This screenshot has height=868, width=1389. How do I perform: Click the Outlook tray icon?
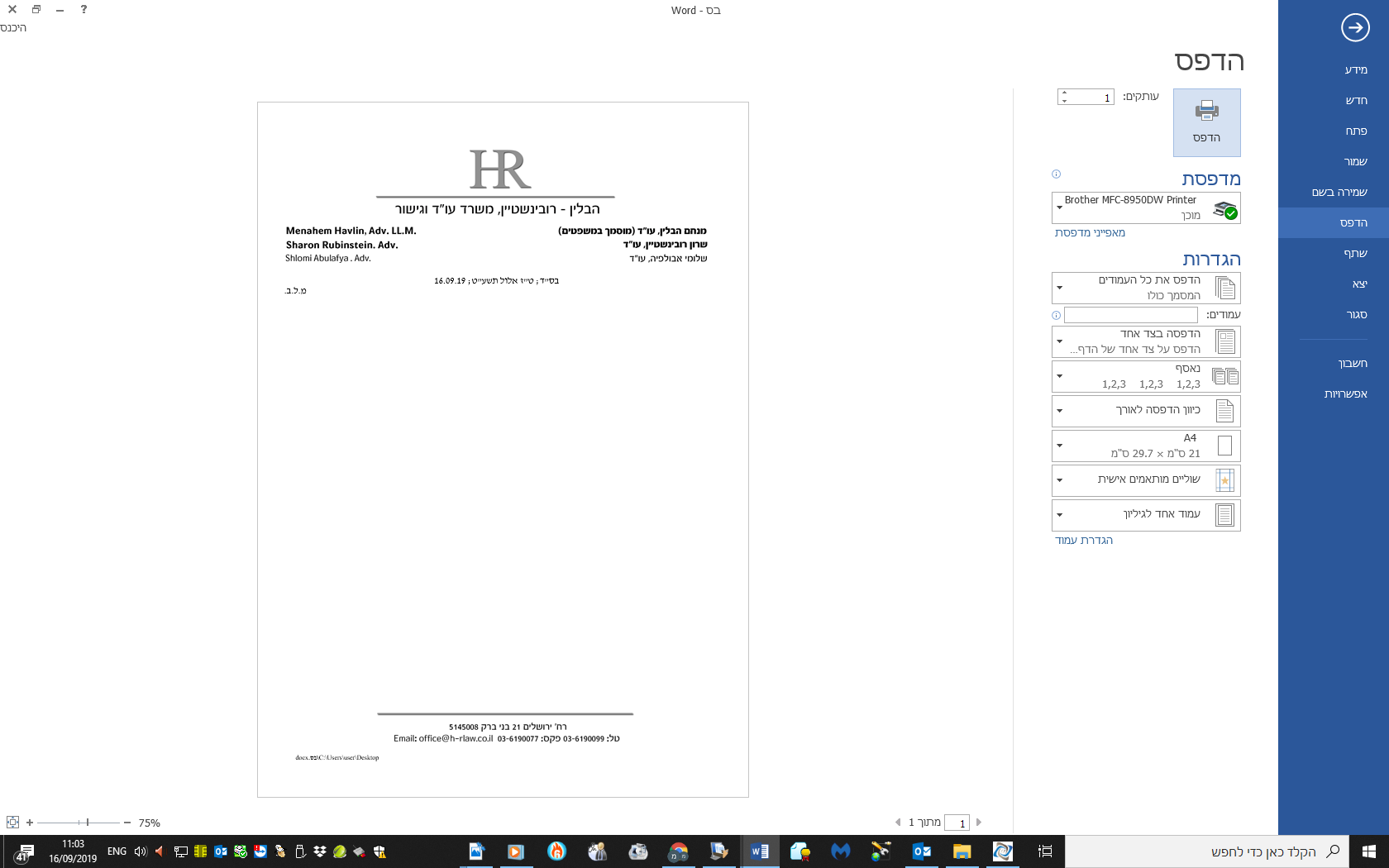(x=221, y=851)
